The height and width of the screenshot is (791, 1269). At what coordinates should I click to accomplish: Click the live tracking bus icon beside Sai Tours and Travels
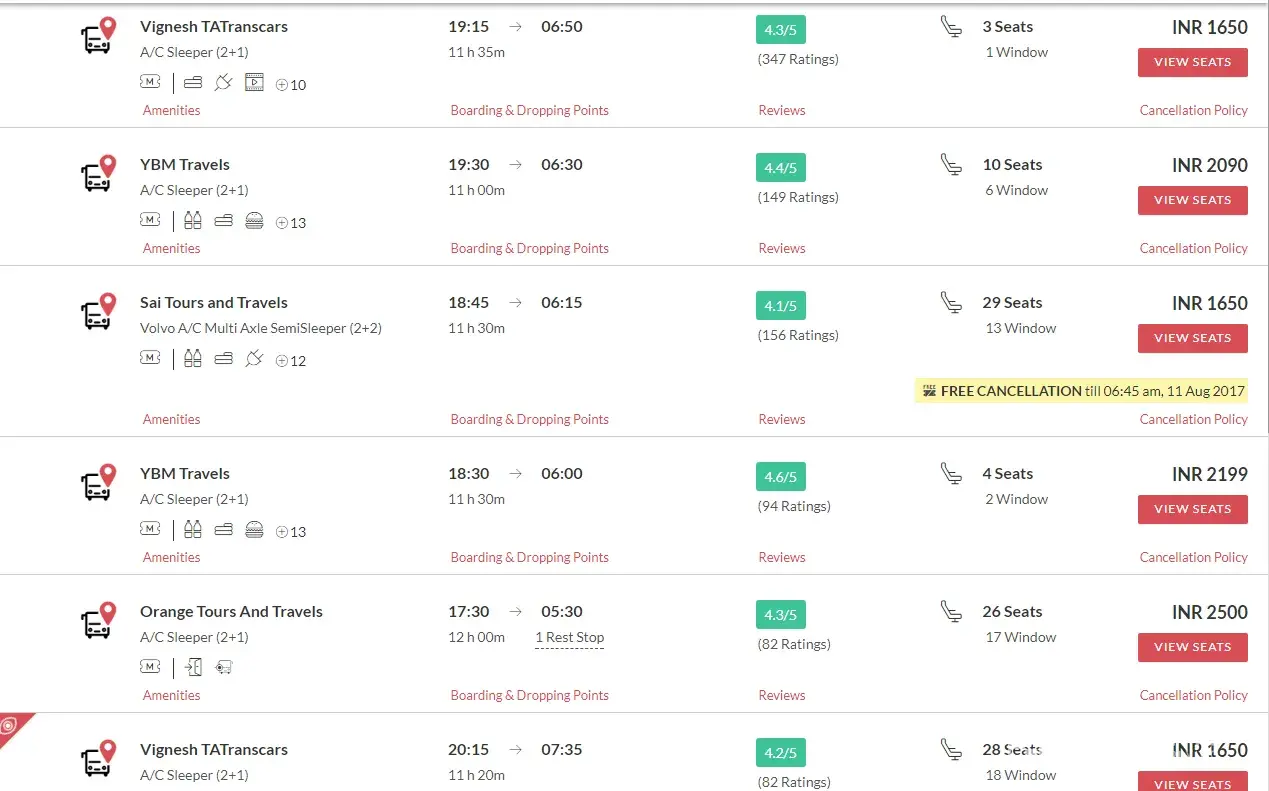pyautogui.click(x=97, y=312)
